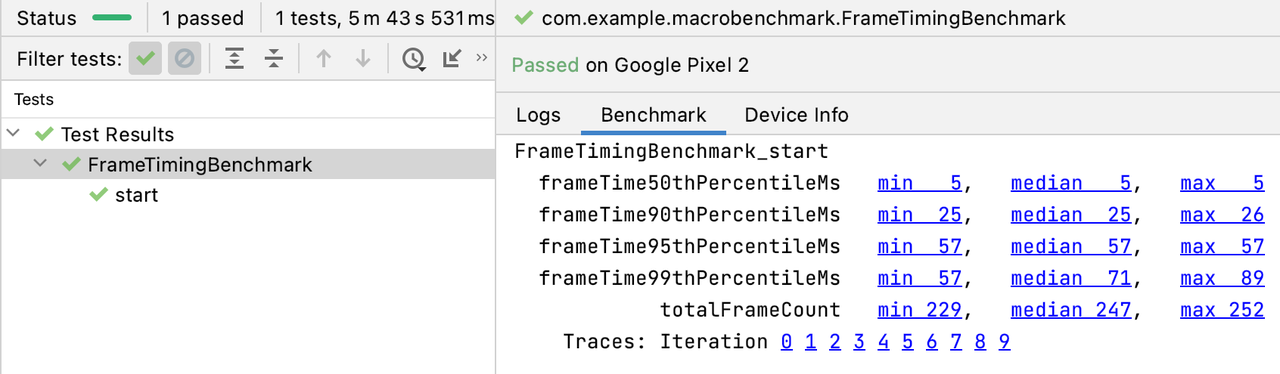This screenshot has width=1280, height=374.
Task: Open totalFrameCount median 247 link
Action: 1071,310
